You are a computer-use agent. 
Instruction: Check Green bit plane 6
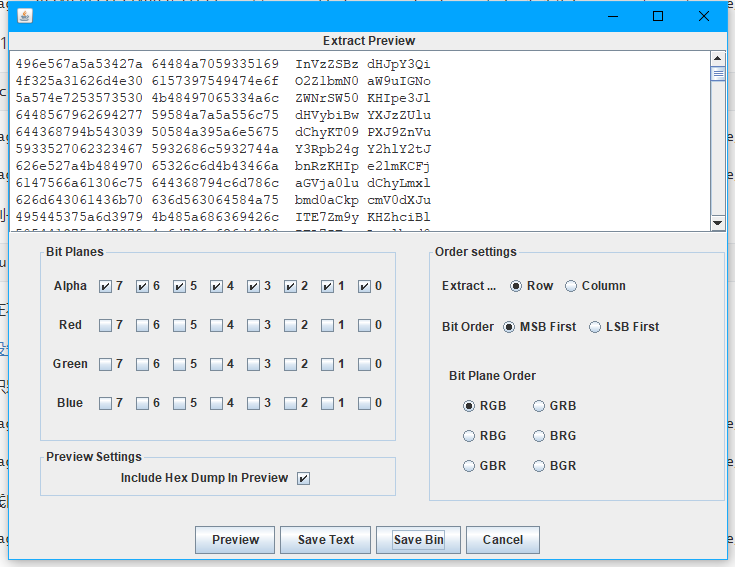point(142,364)
